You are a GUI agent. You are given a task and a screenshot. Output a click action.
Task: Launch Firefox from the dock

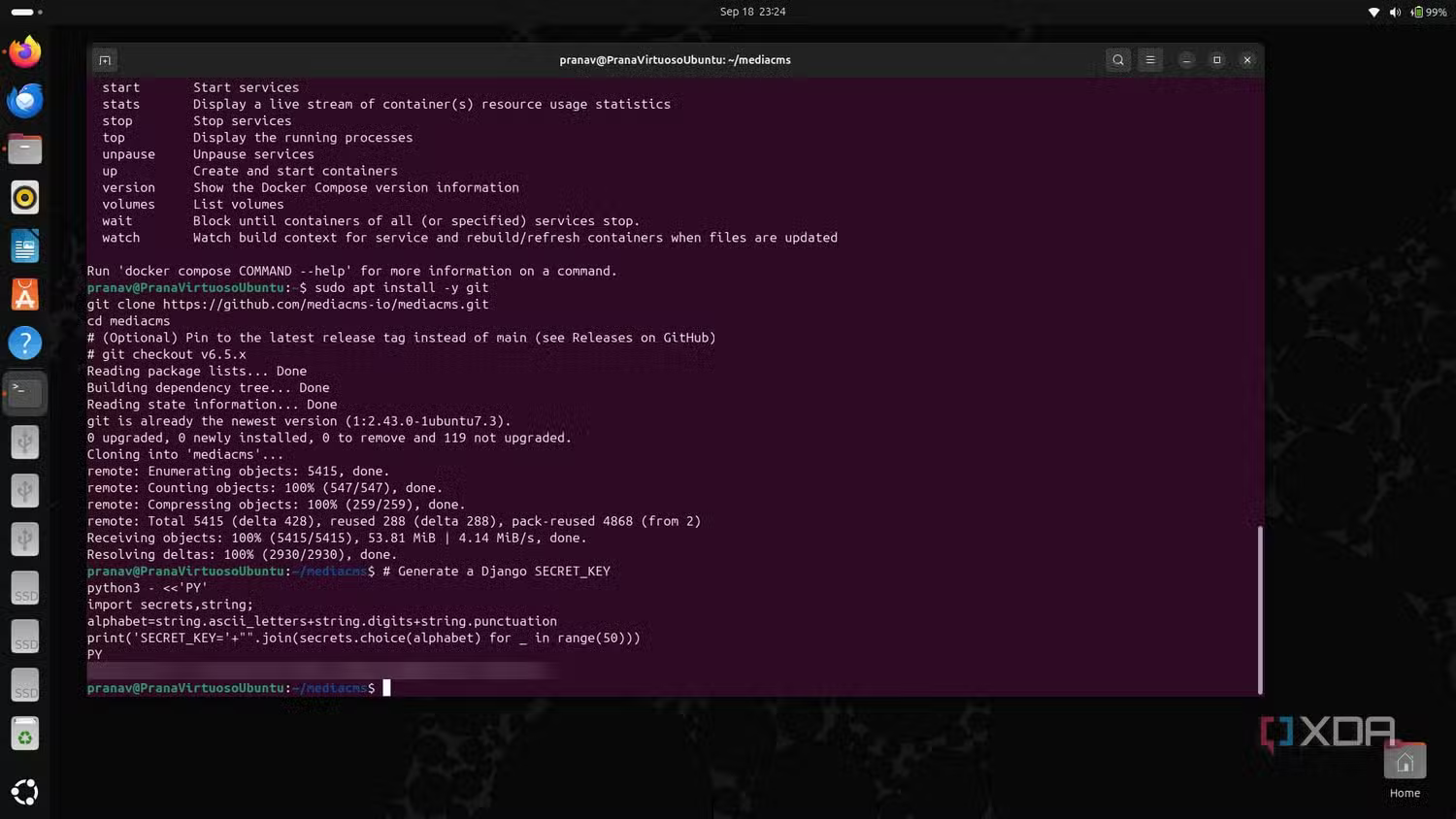pyautogui.click(x=25, y=52)
